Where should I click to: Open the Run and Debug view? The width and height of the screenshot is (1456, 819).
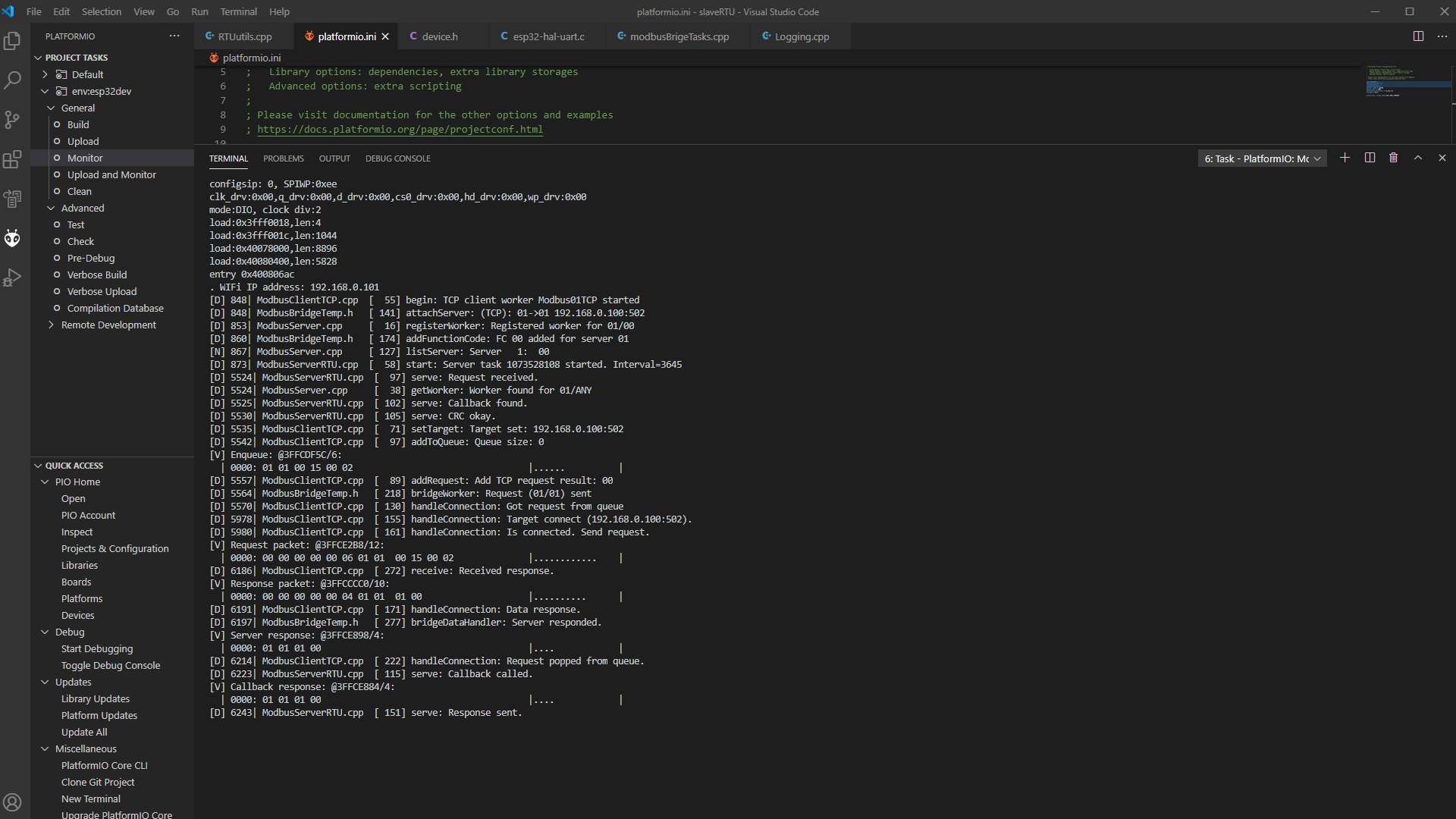coord(12,277)
